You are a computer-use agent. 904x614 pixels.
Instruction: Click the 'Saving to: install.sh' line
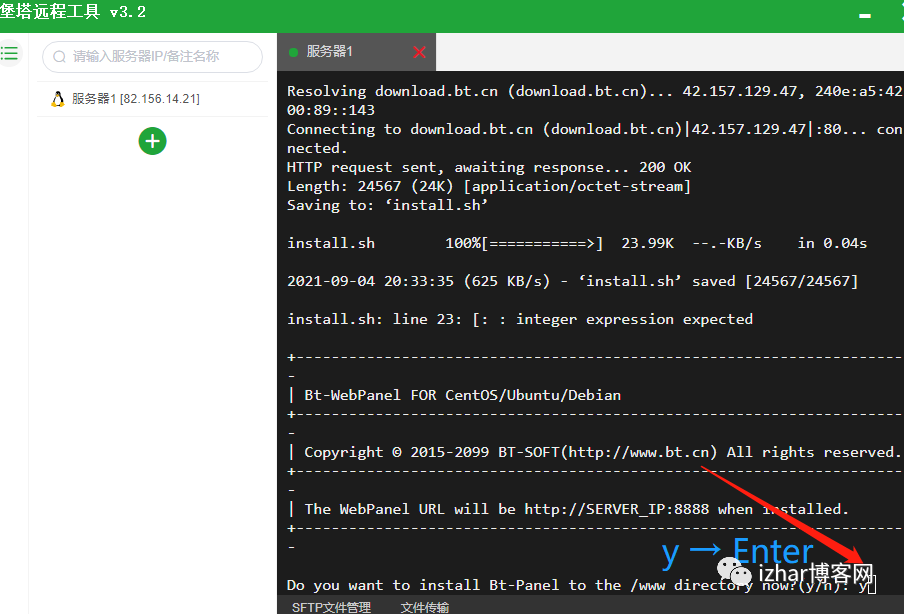(x=387, y=205)
